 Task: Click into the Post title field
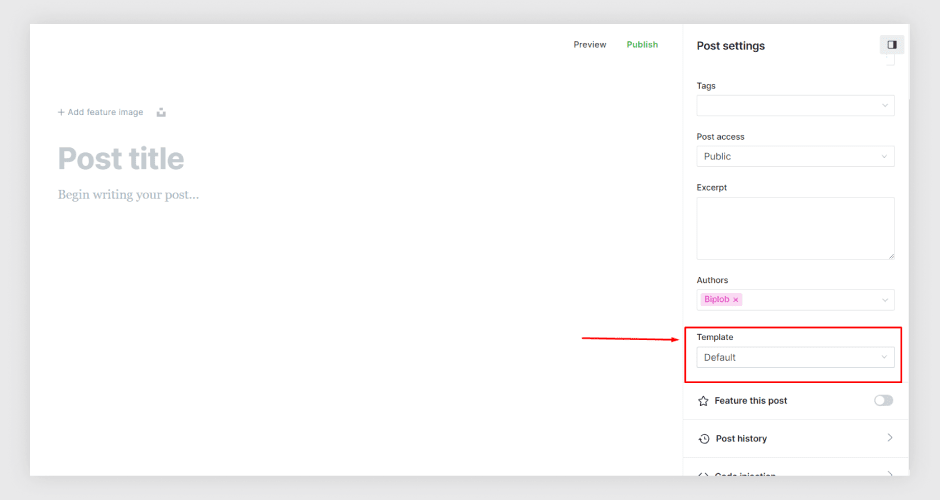pyautogui.click(x=121, y=159)
